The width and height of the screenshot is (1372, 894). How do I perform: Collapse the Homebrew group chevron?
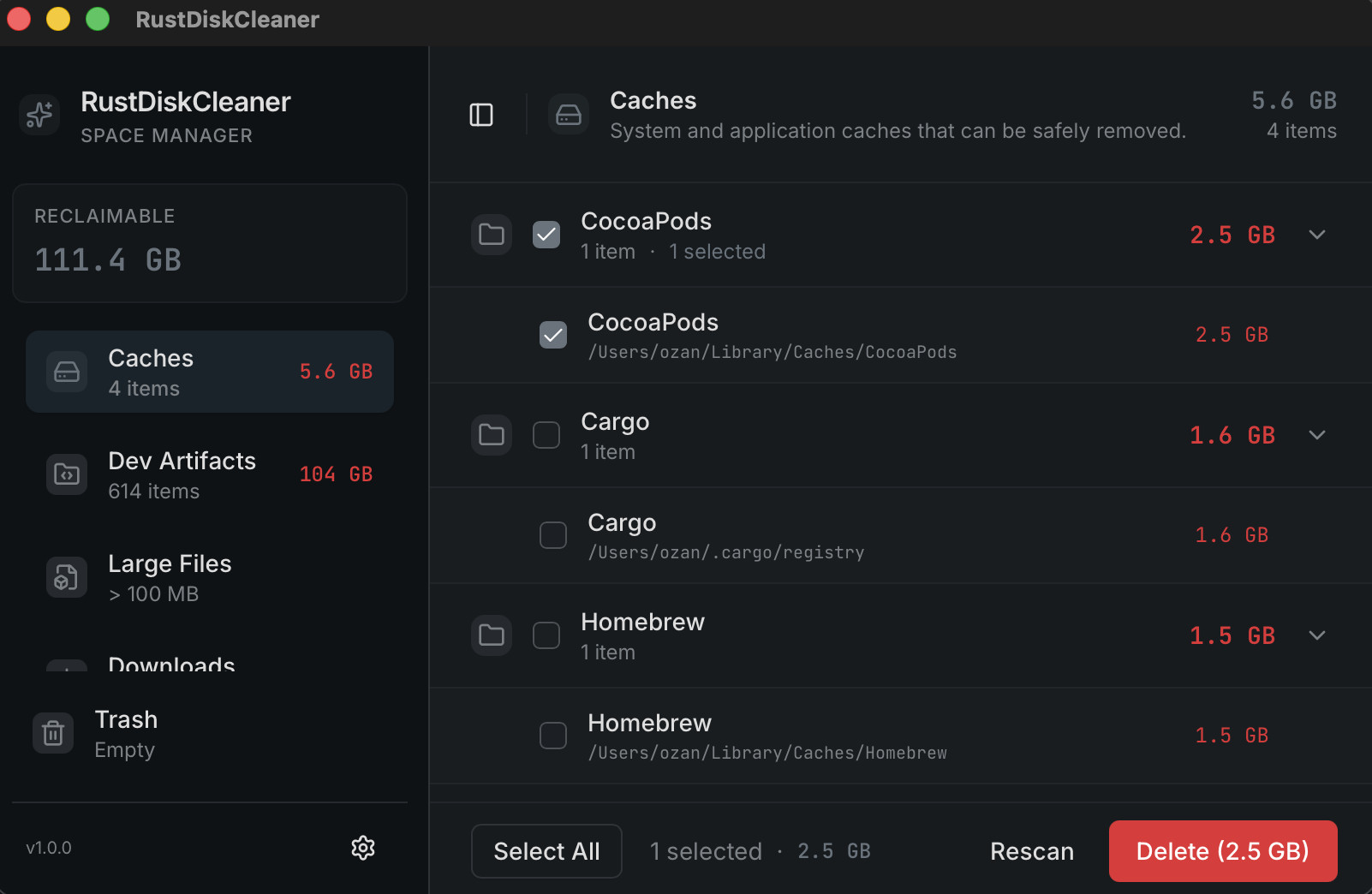click(x=1317, y=635)
